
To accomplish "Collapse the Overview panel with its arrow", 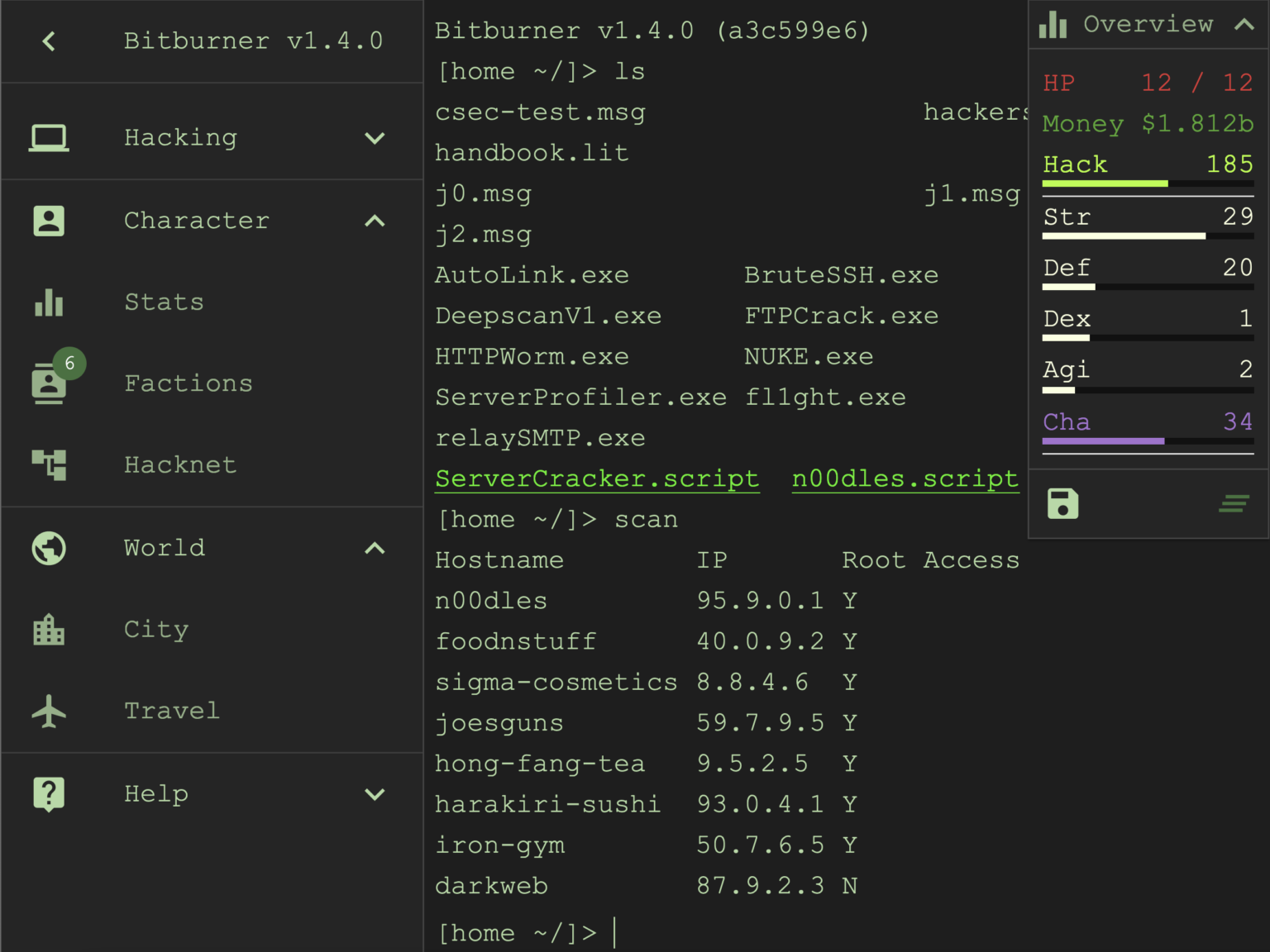I will [1245, 24].
